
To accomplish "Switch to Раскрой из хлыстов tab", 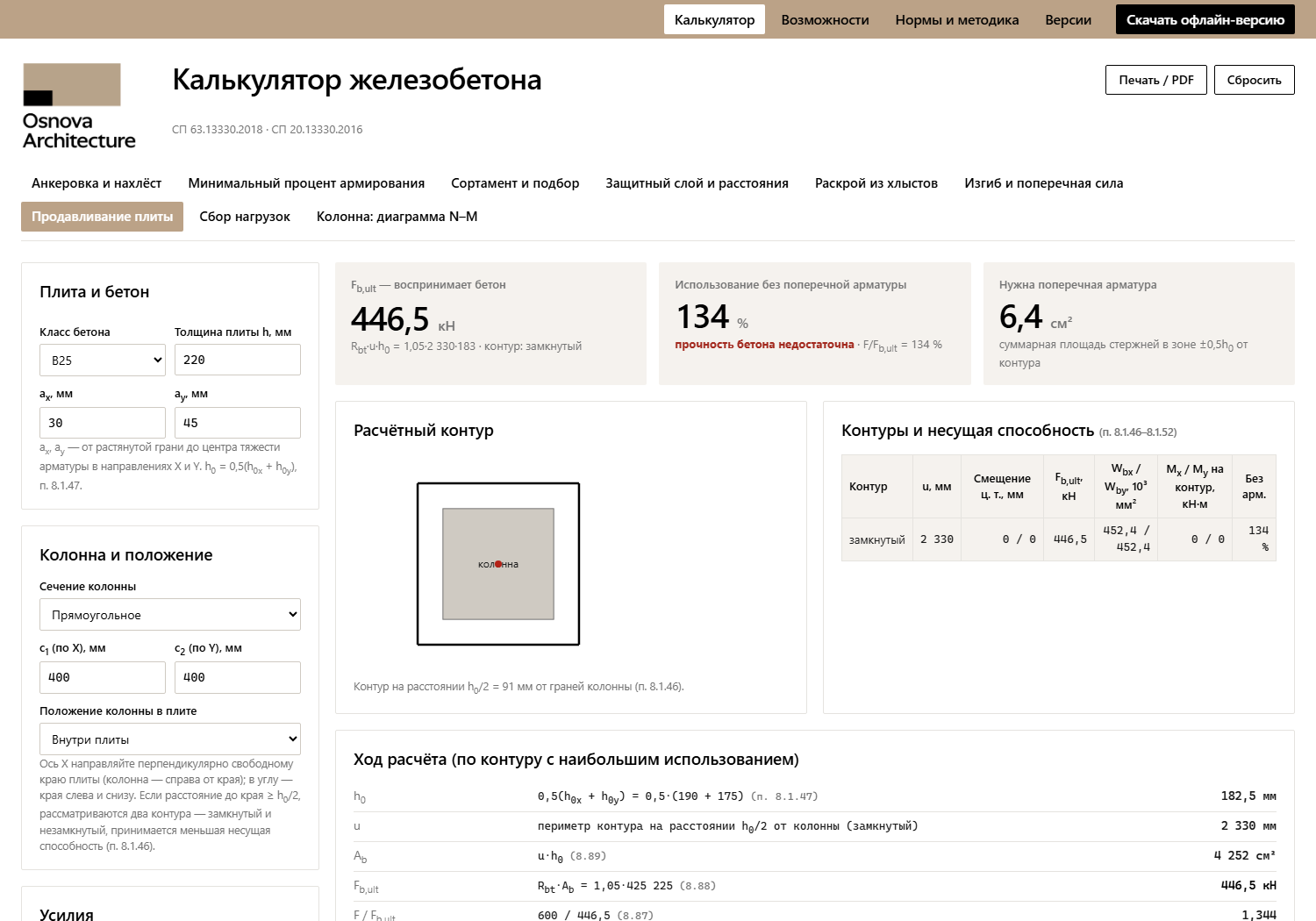I will [x=876, y=183].
